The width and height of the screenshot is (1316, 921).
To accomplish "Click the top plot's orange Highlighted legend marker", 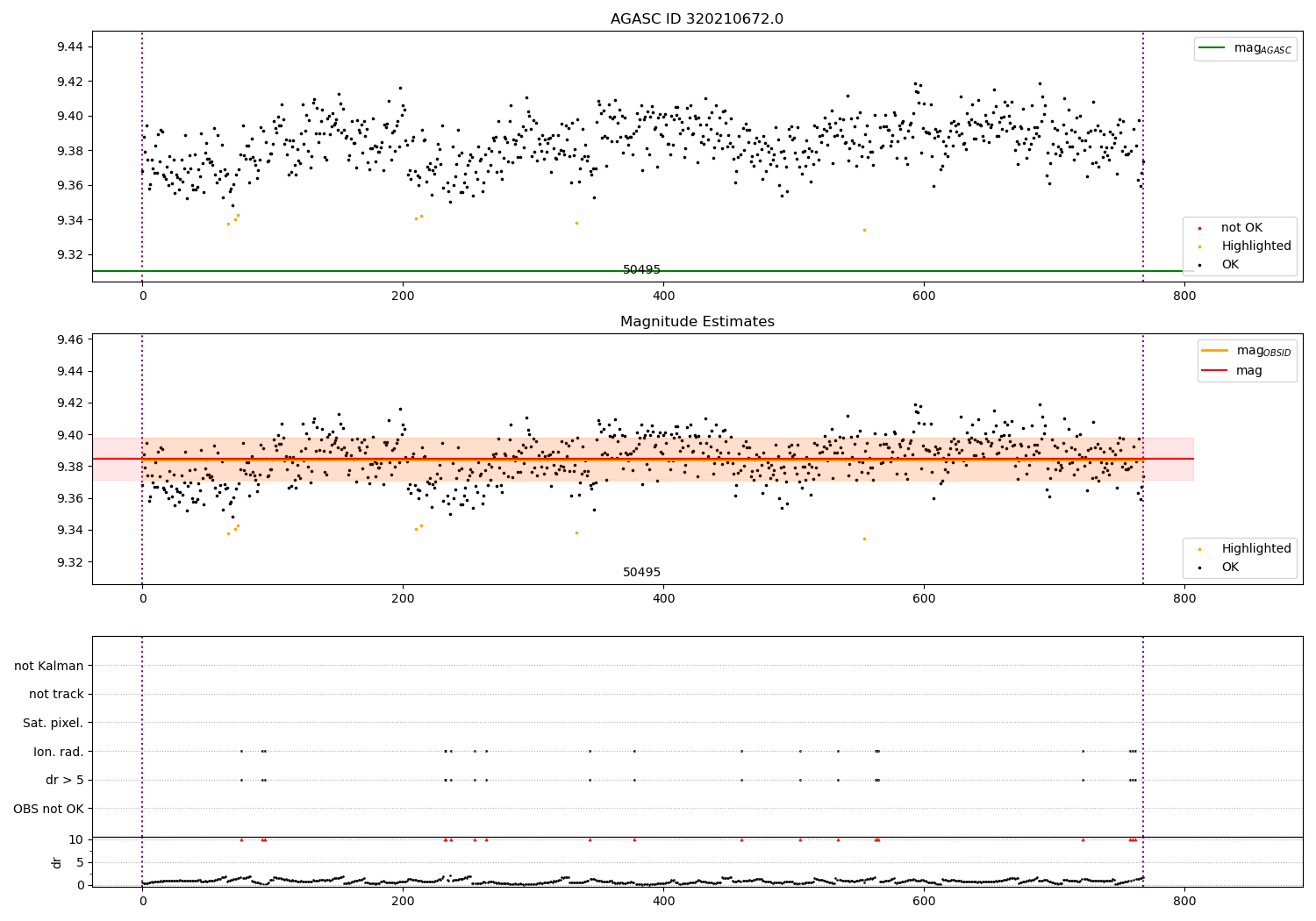I will [1199, 246].
